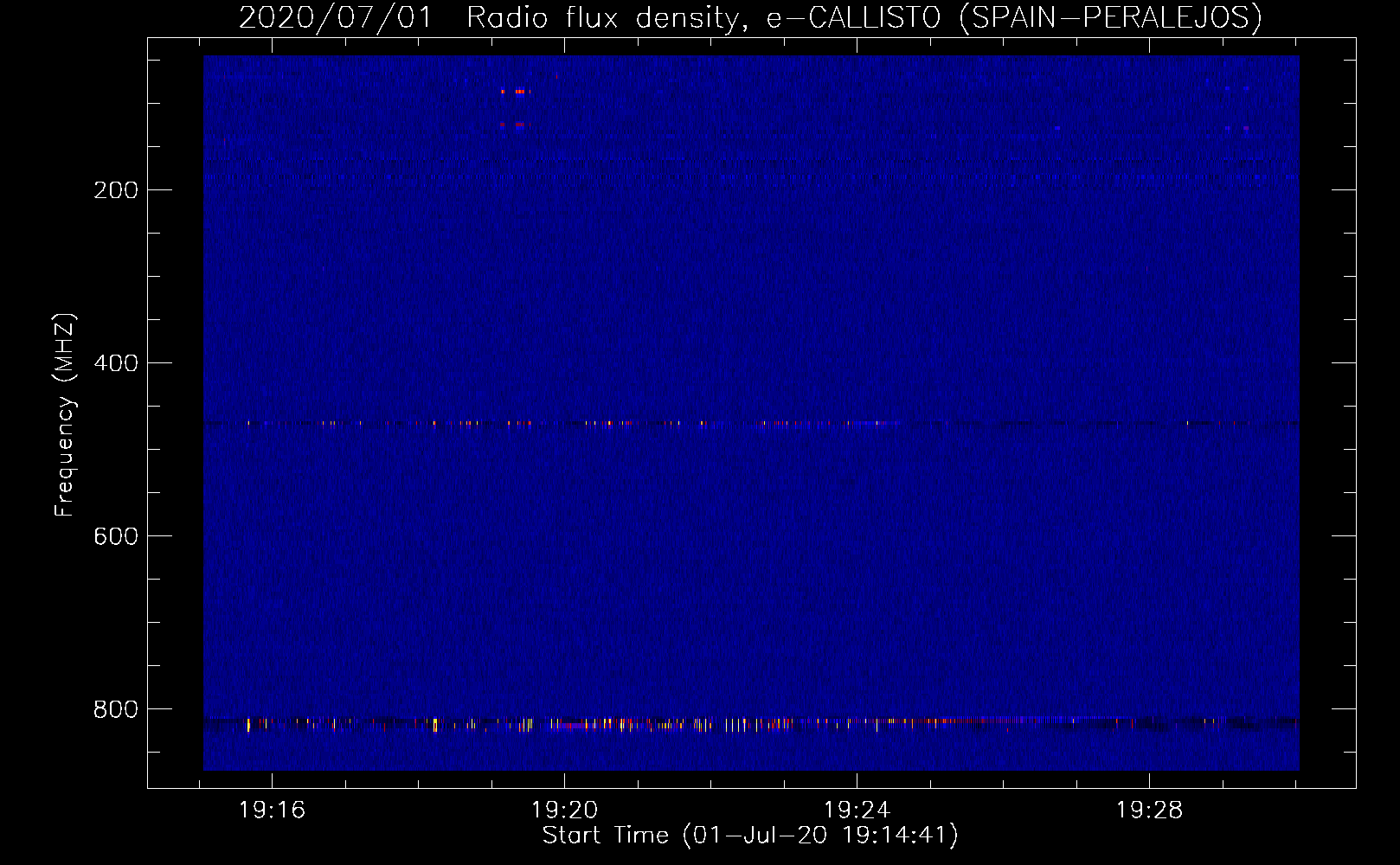Click the 19:20 time tick label

[x=564, y=811]
